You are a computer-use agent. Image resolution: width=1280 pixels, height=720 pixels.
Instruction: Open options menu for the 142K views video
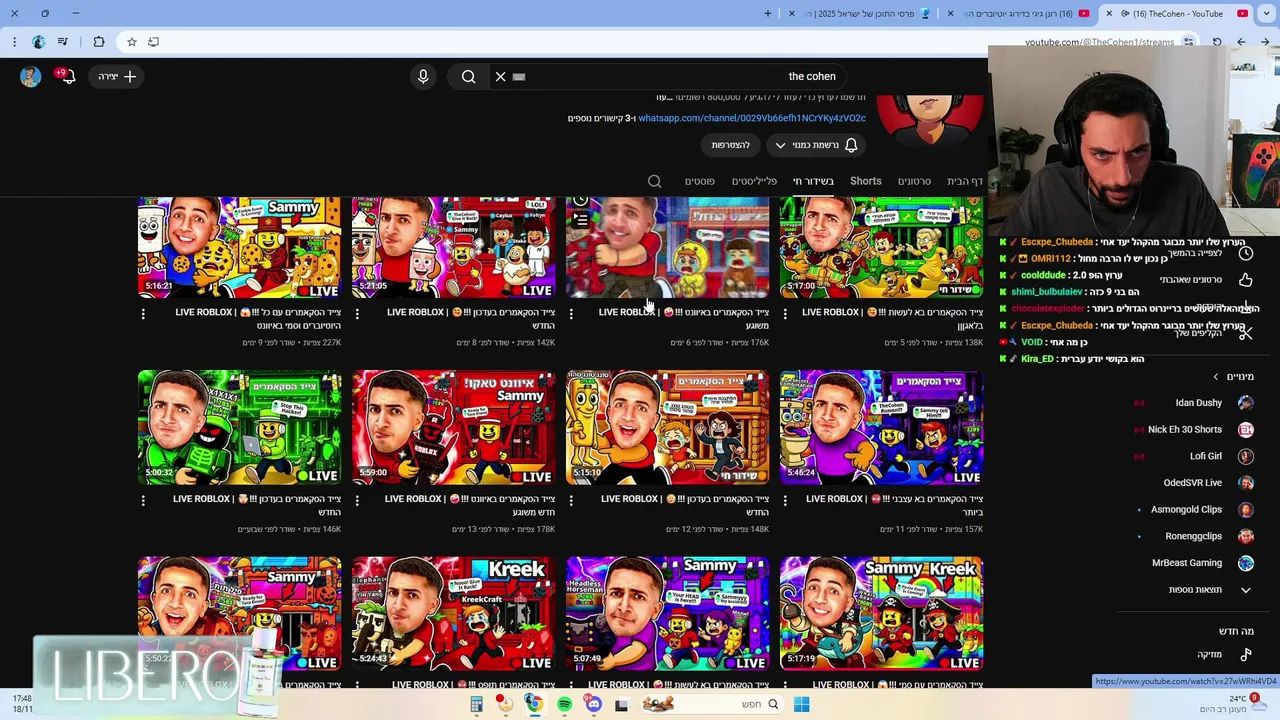click(x=357, y=314)
